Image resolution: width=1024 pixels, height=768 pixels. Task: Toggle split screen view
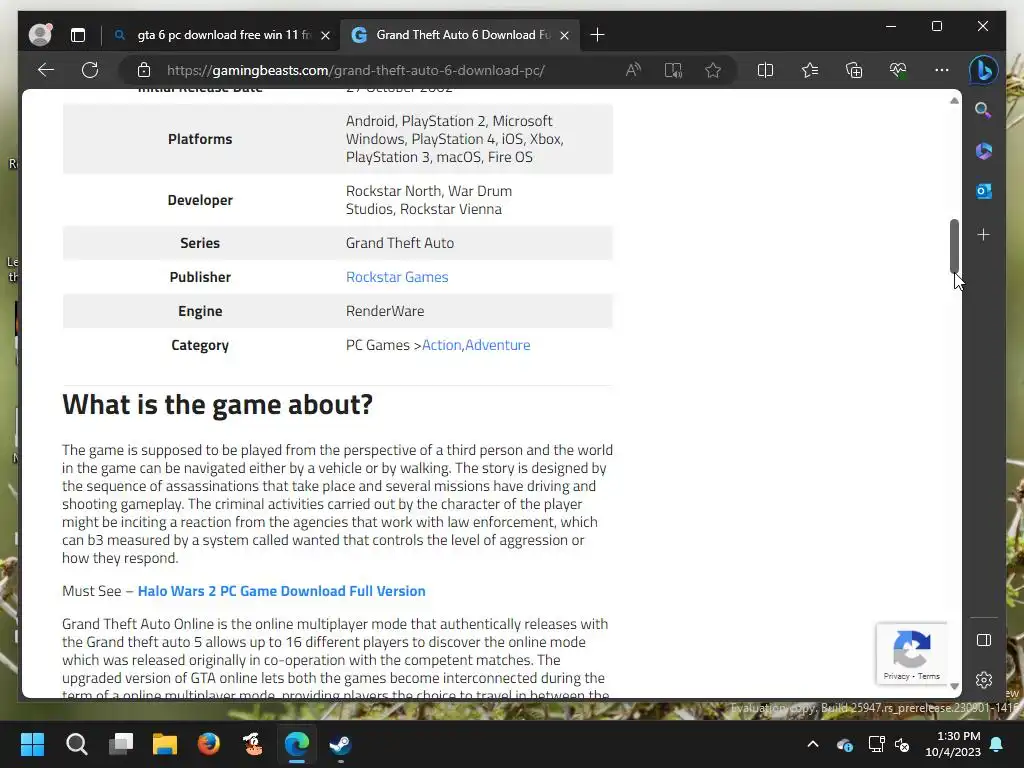point(765,70)
